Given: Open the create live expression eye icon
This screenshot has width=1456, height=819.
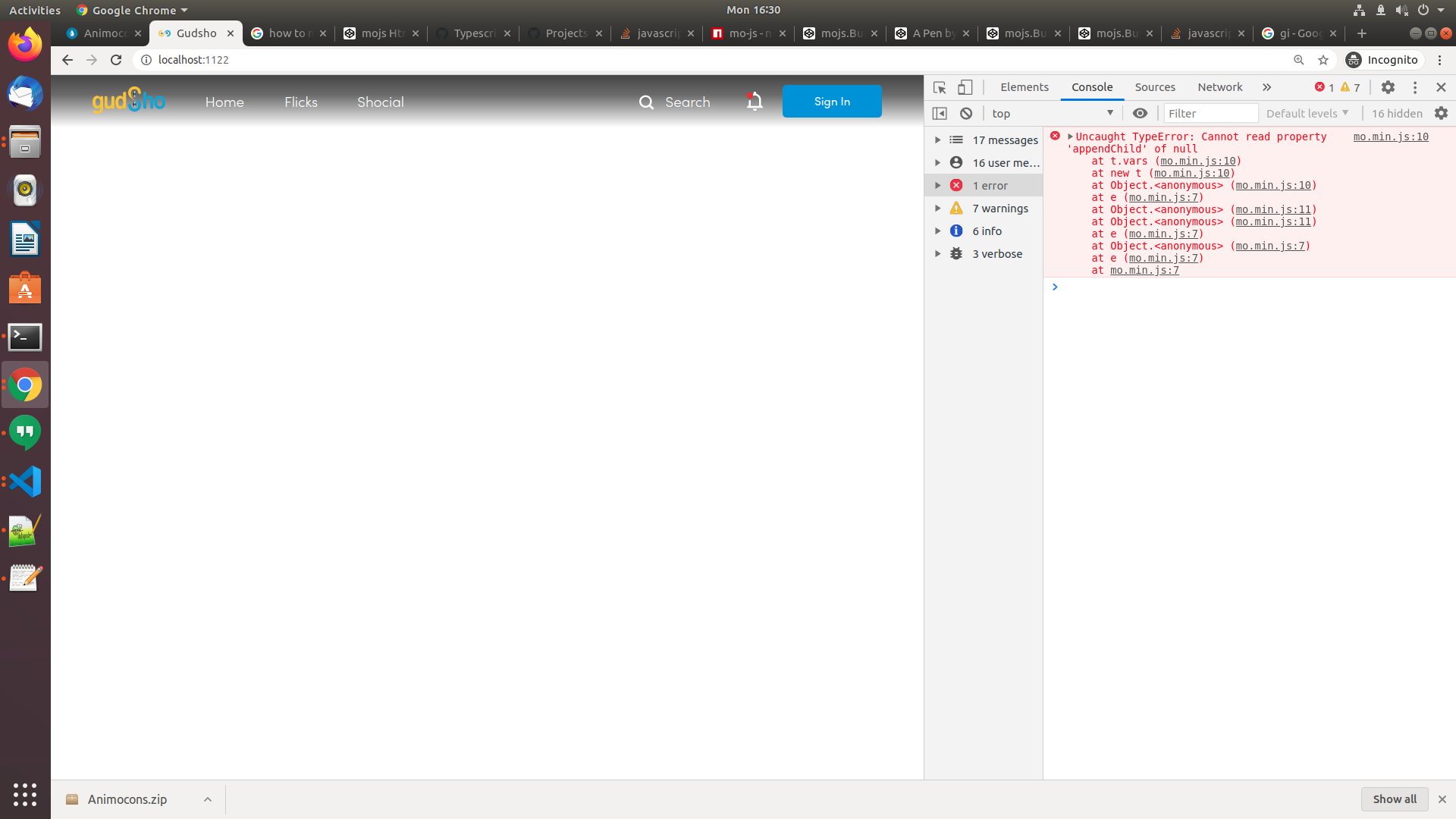Looking at the screenshot, I should (x=1140, y=113).
